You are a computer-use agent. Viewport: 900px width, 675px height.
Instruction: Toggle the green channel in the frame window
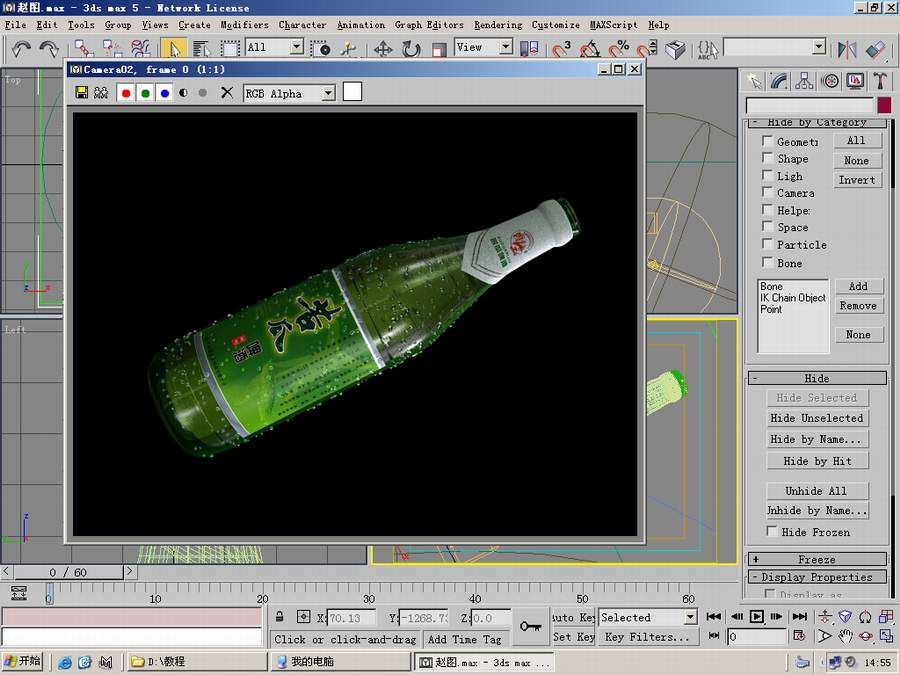point(145,93)
